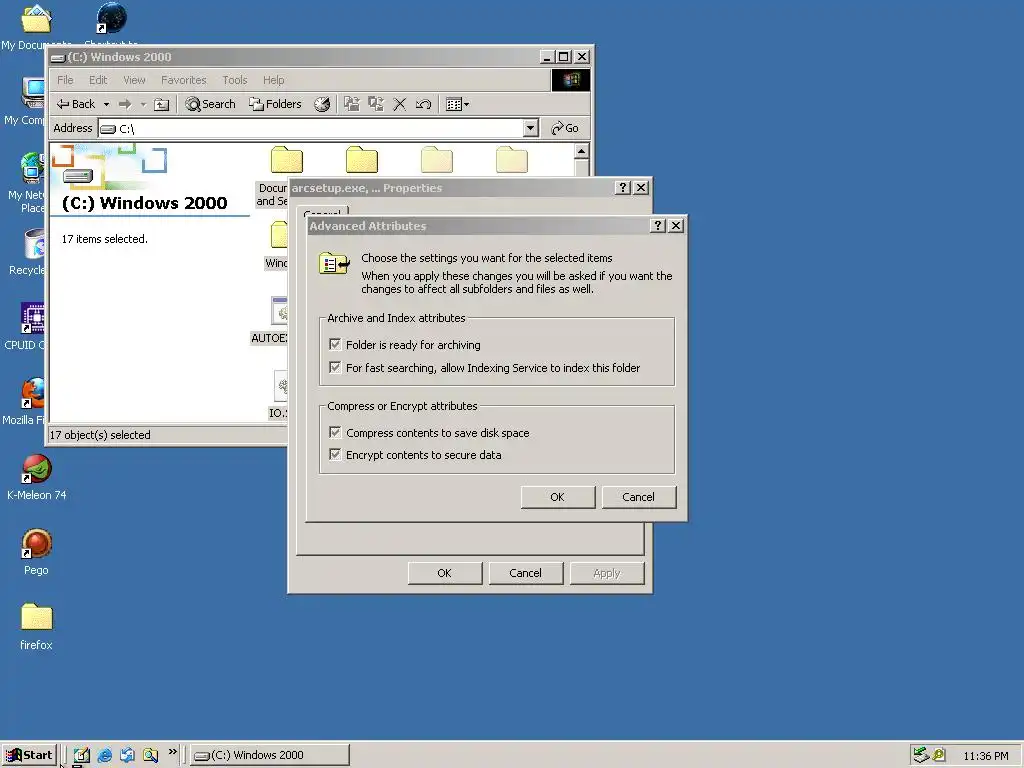
Task: Select the fourth faded folder icon
Action: point(511,160)
